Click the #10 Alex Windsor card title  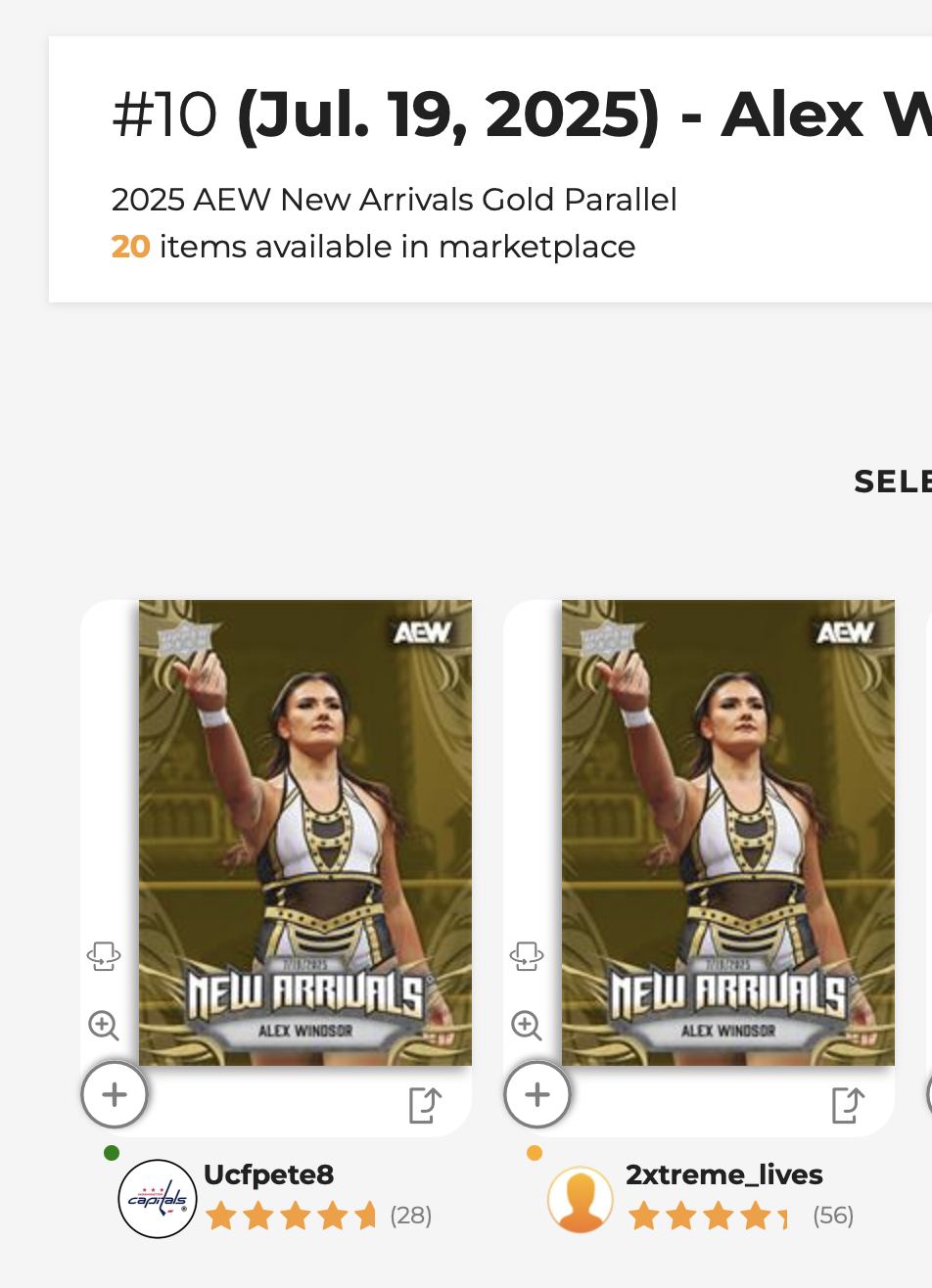[x=522, y=115]
